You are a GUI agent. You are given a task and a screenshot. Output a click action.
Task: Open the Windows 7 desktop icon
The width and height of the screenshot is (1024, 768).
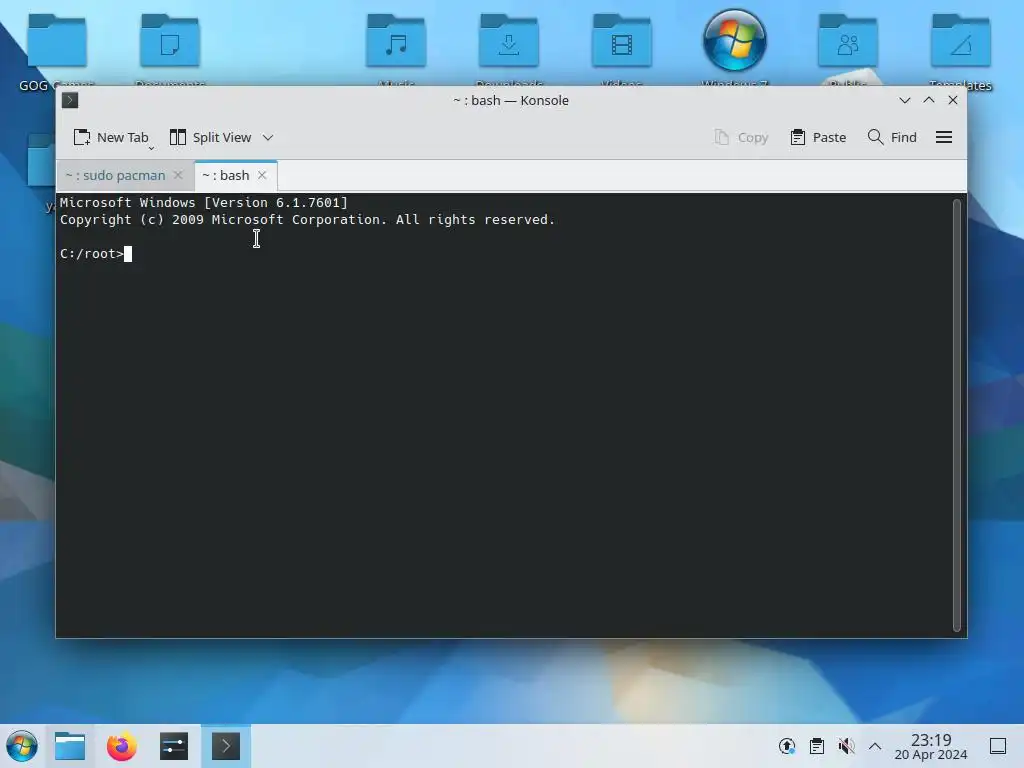(x=735, y=47)
